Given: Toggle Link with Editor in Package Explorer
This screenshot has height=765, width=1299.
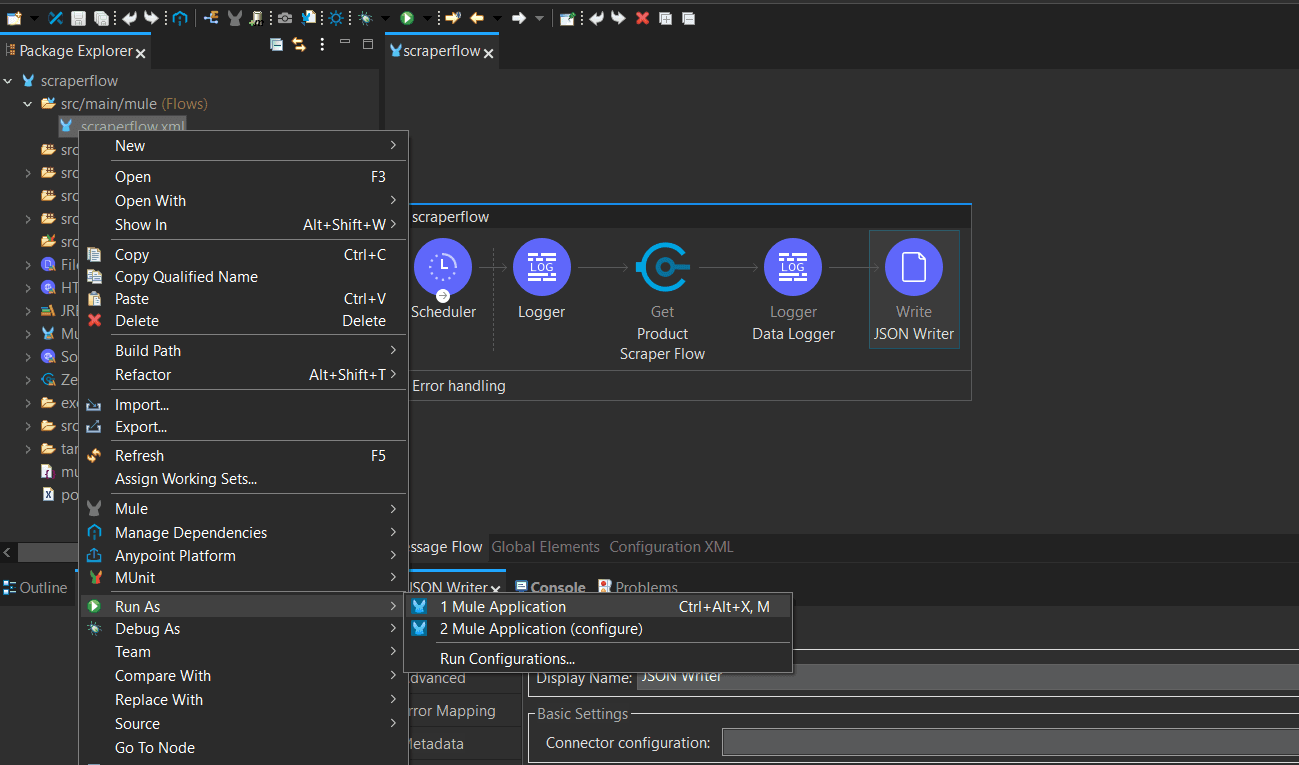Looking at the screenshot, I should (x=299, y=44).
